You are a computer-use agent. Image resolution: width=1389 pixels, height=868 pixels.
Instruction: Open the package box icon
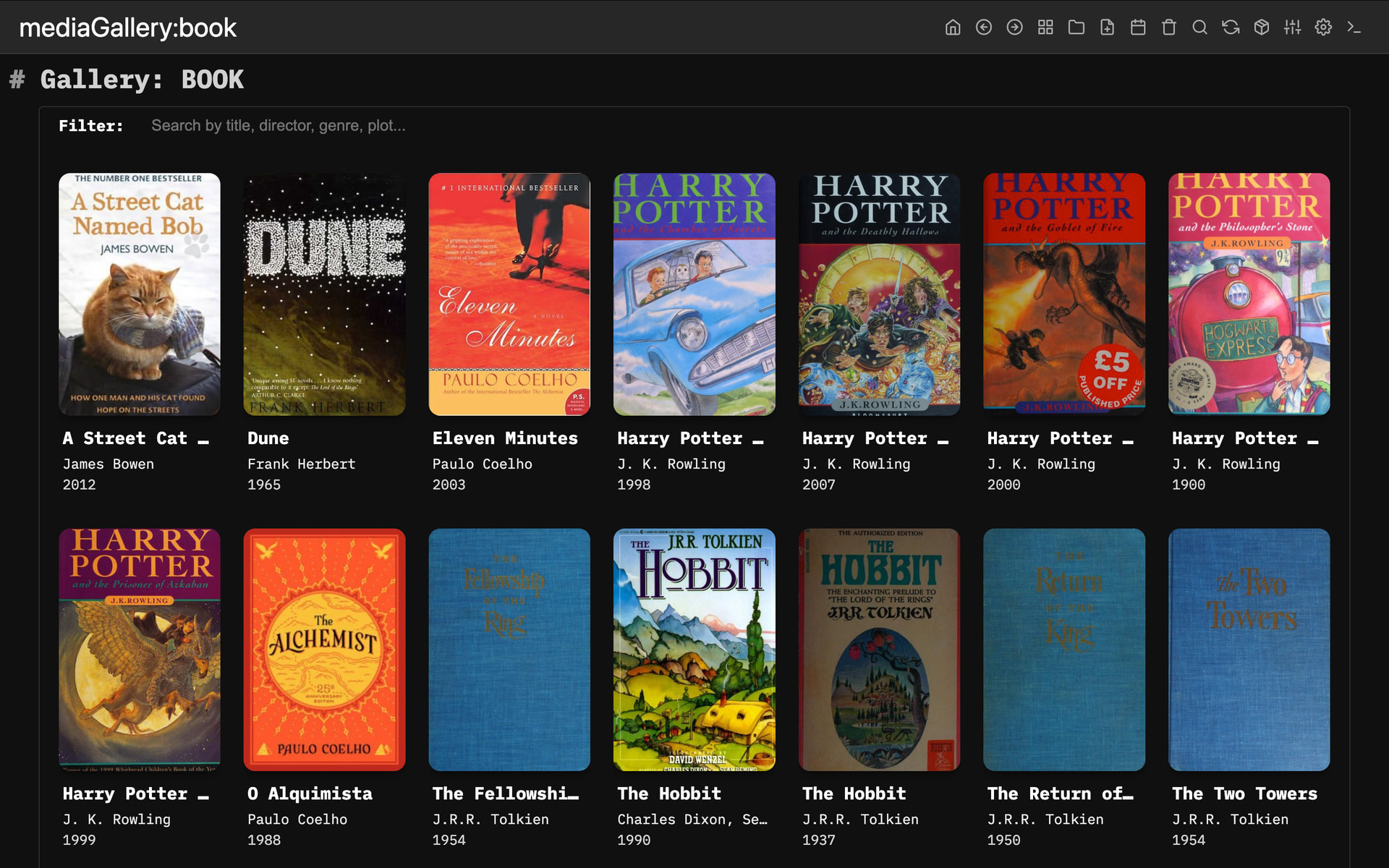(1262, 27)
